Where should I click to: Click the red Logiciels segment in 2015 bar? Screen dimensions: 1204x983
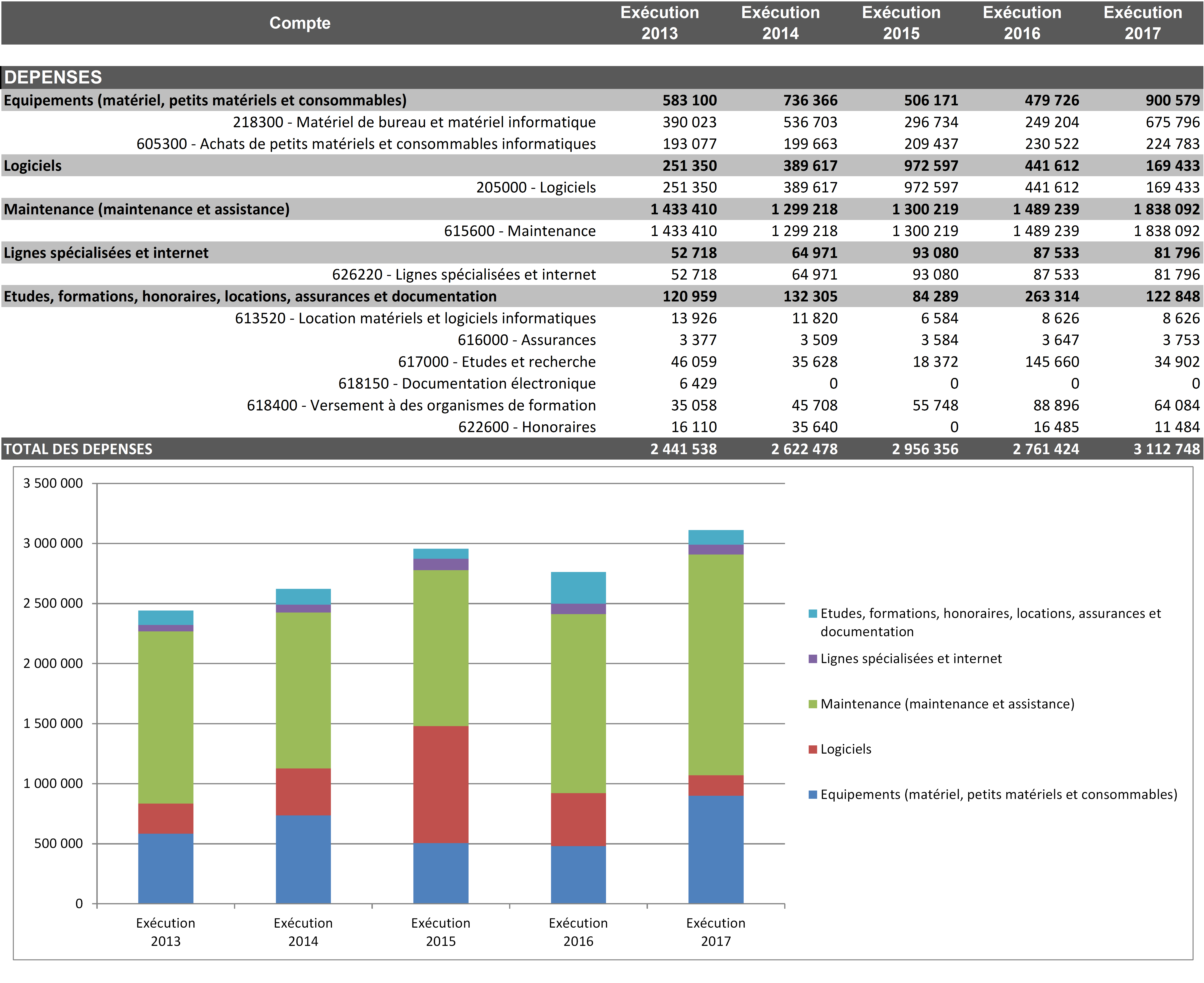440,784
